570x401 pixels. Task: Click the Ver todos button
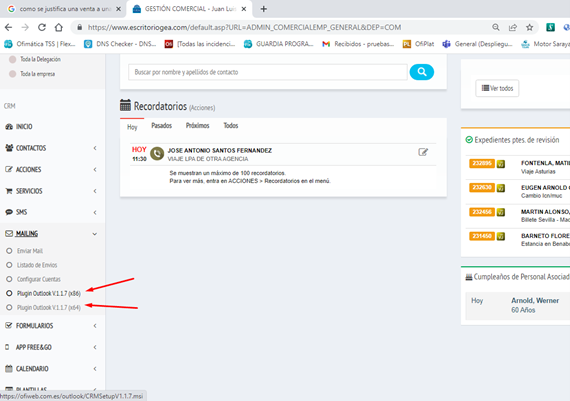497,88
